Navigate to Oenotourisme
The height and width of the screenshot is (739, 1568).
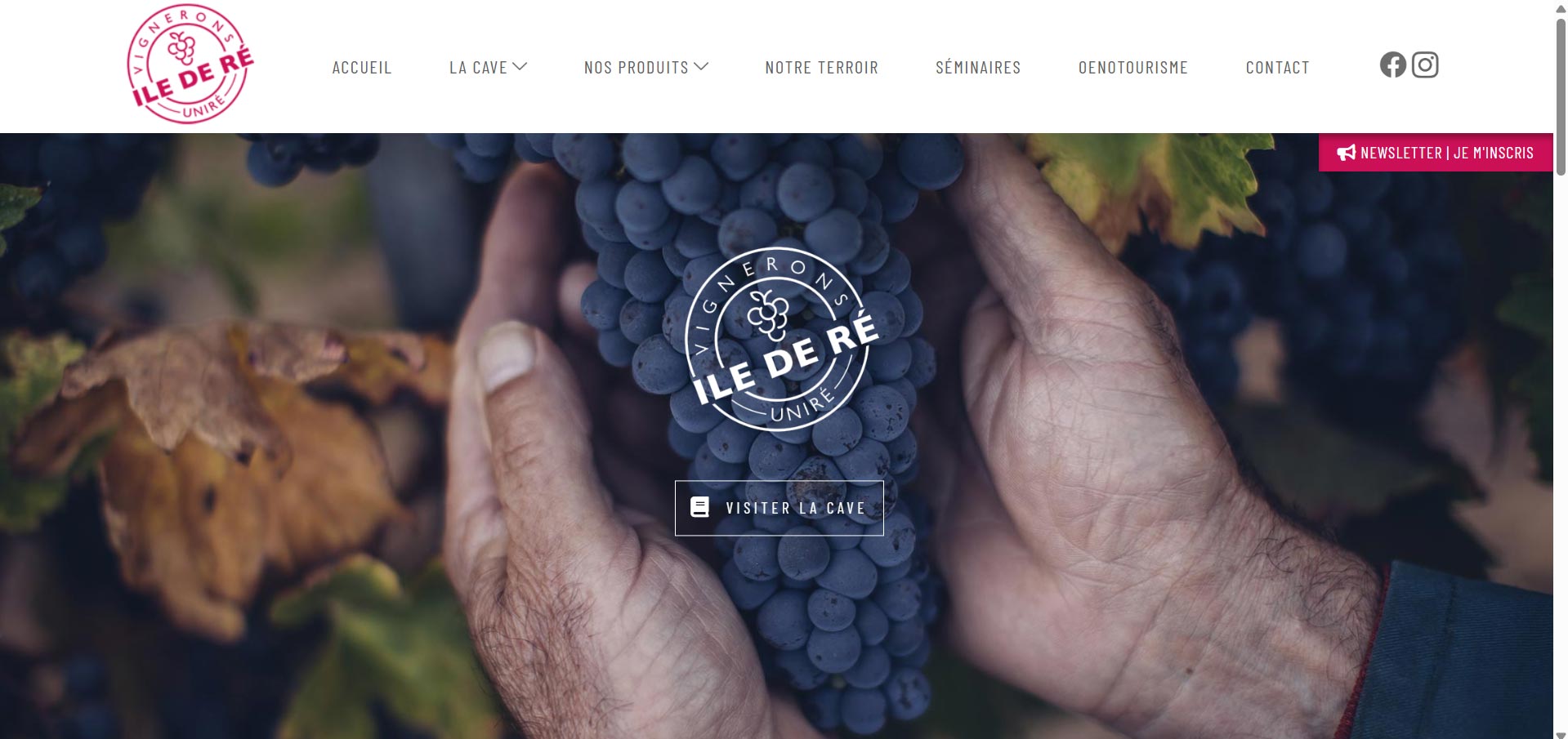1133,68
